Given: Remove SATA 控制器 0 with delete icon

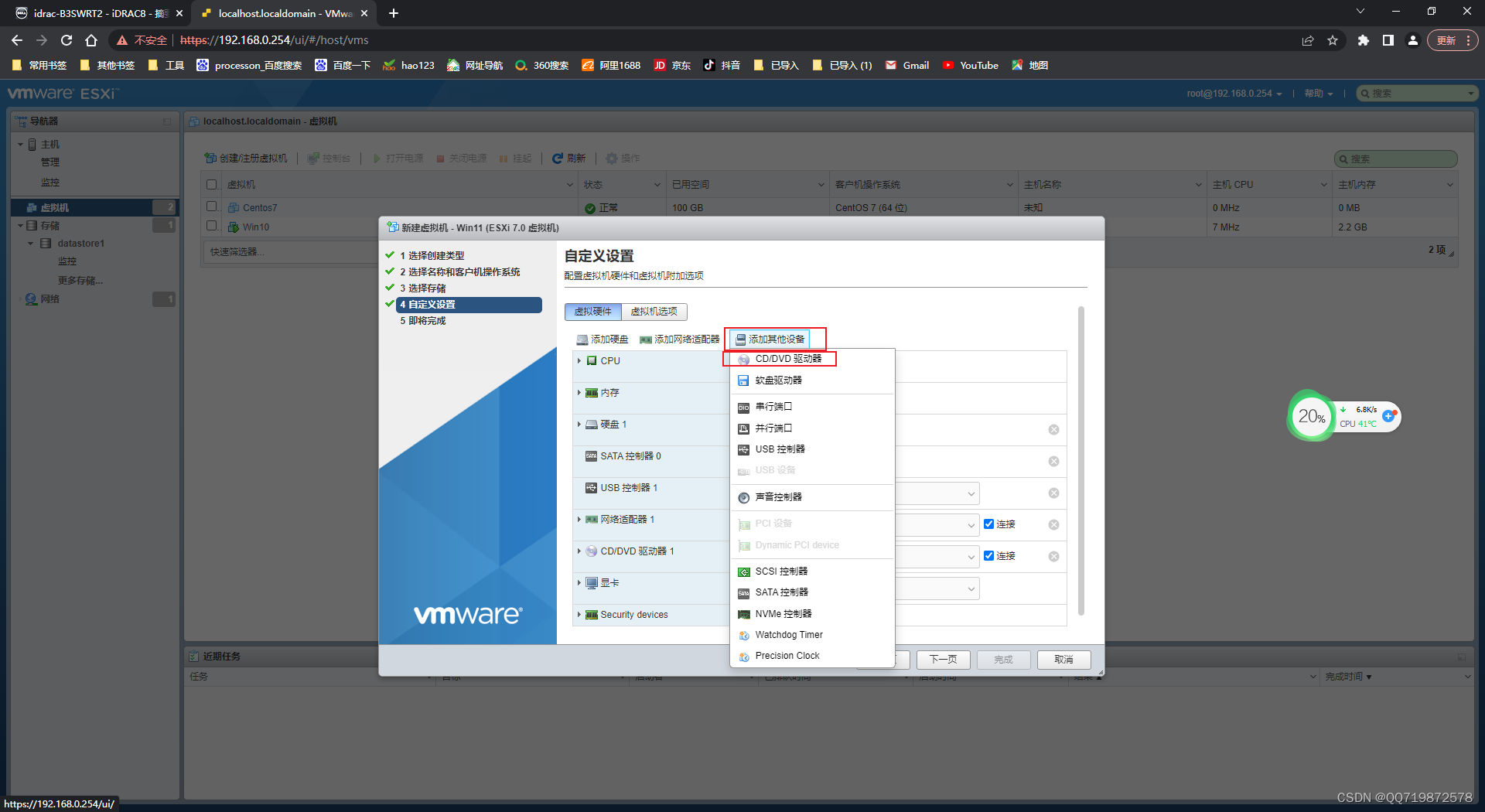Looking at the screenshot, I should (x=1053, y=462).
